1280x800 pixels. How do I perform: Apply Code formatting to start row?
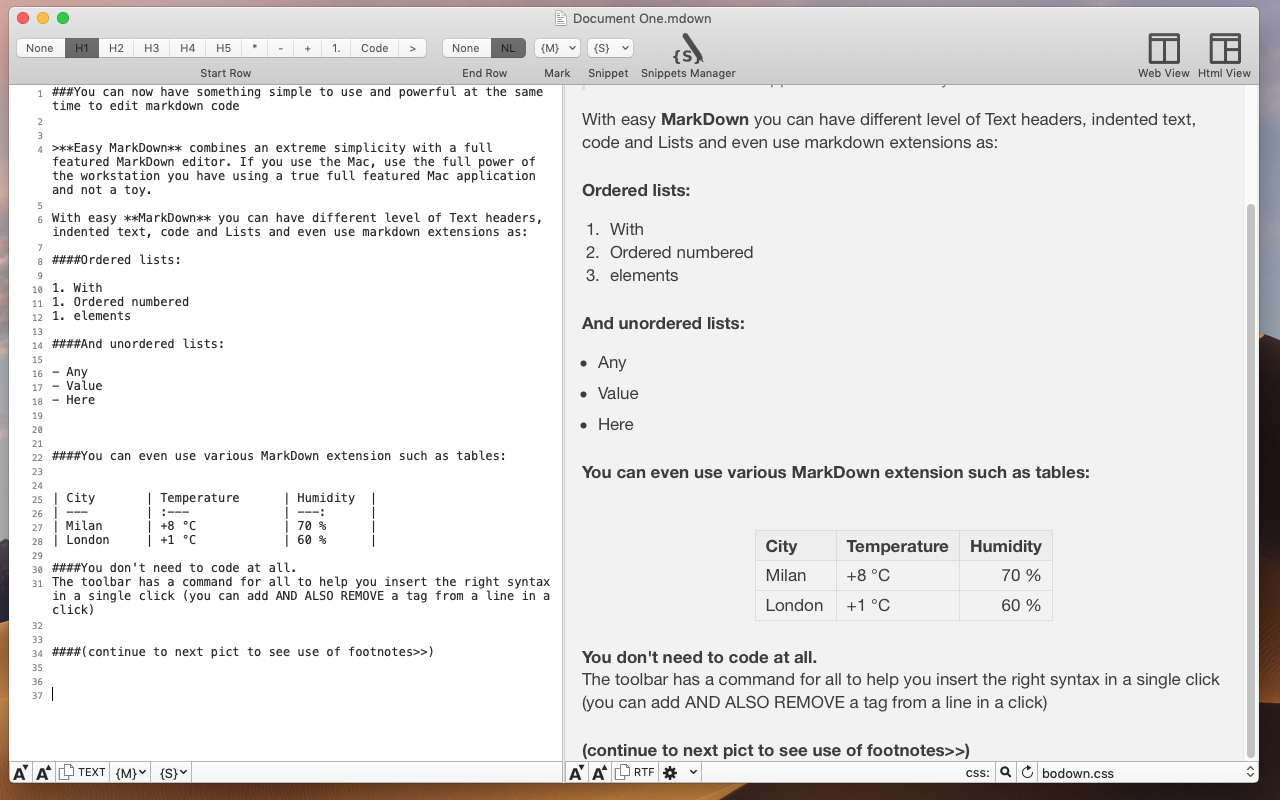click(x=375, y=48)
